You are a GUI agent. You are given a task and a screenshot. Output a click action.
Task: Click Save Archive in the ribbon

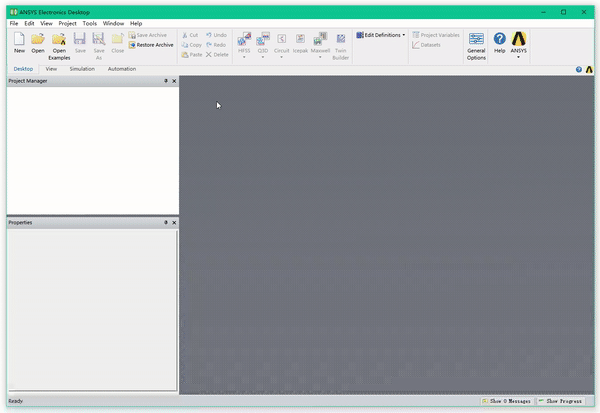(148, 35)
